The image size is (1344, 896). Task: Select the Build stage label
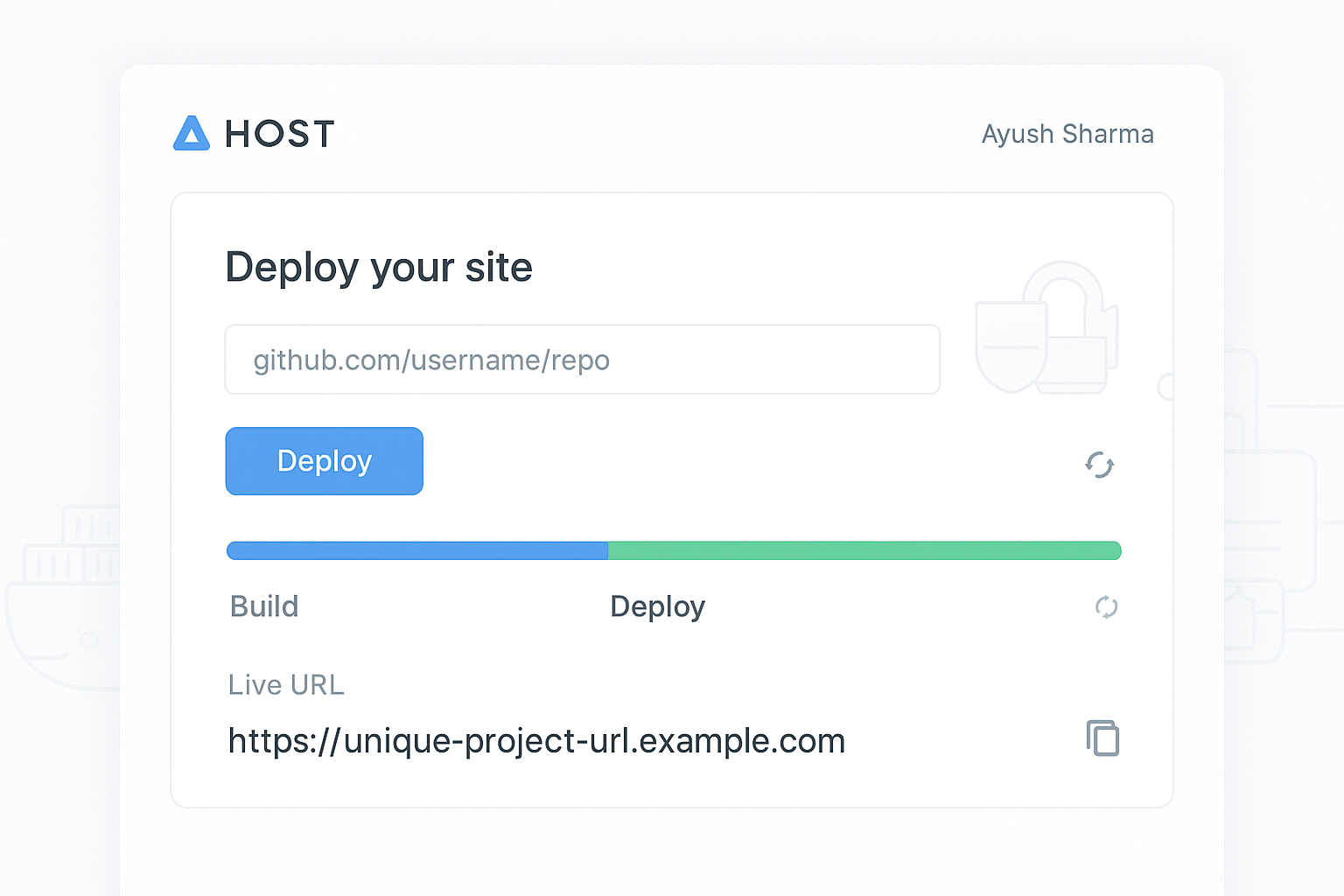point(264,606)
